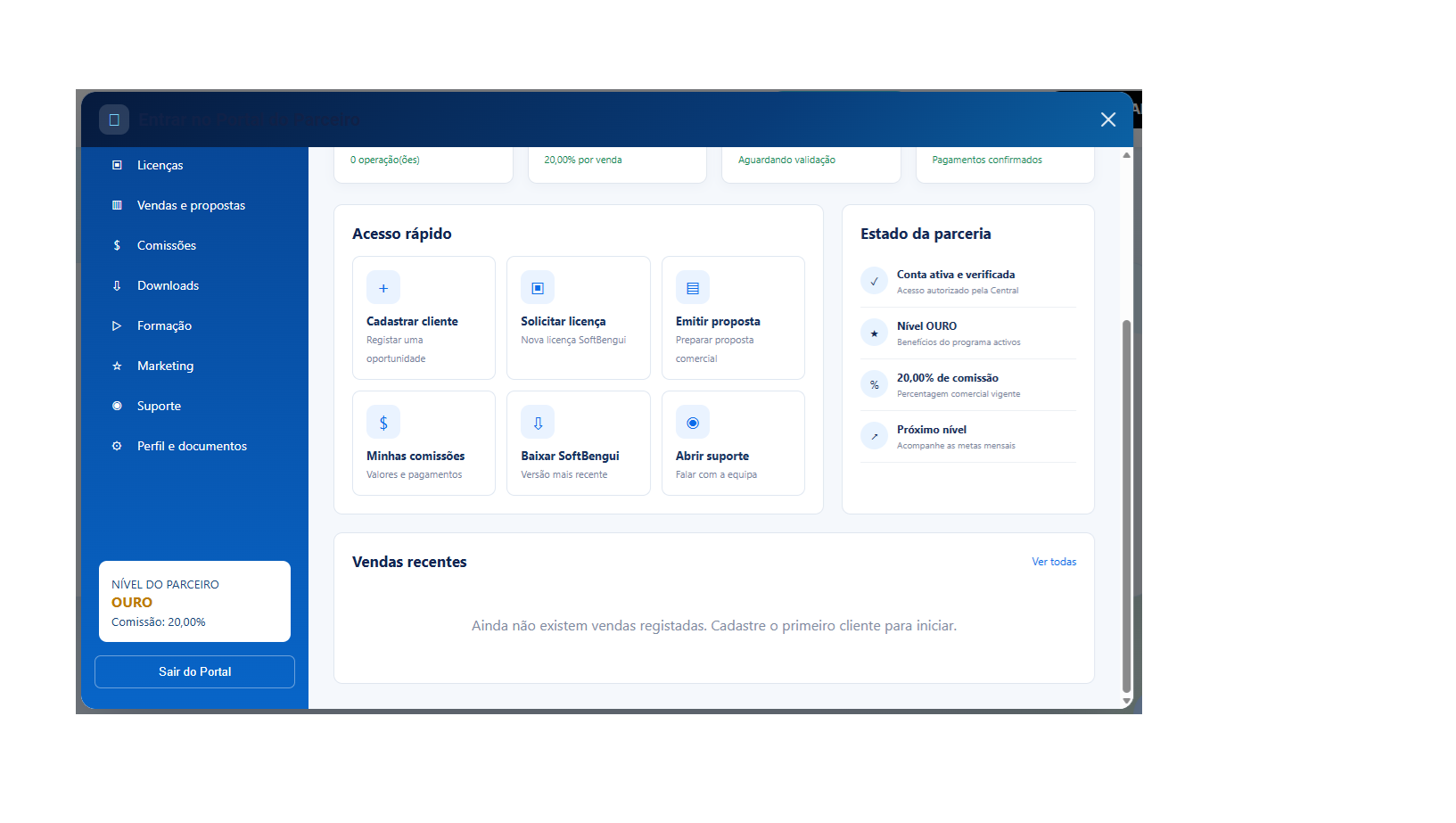Click the arrow icon beside Próximo nível

pyautogui.click(x=875, y=436)
